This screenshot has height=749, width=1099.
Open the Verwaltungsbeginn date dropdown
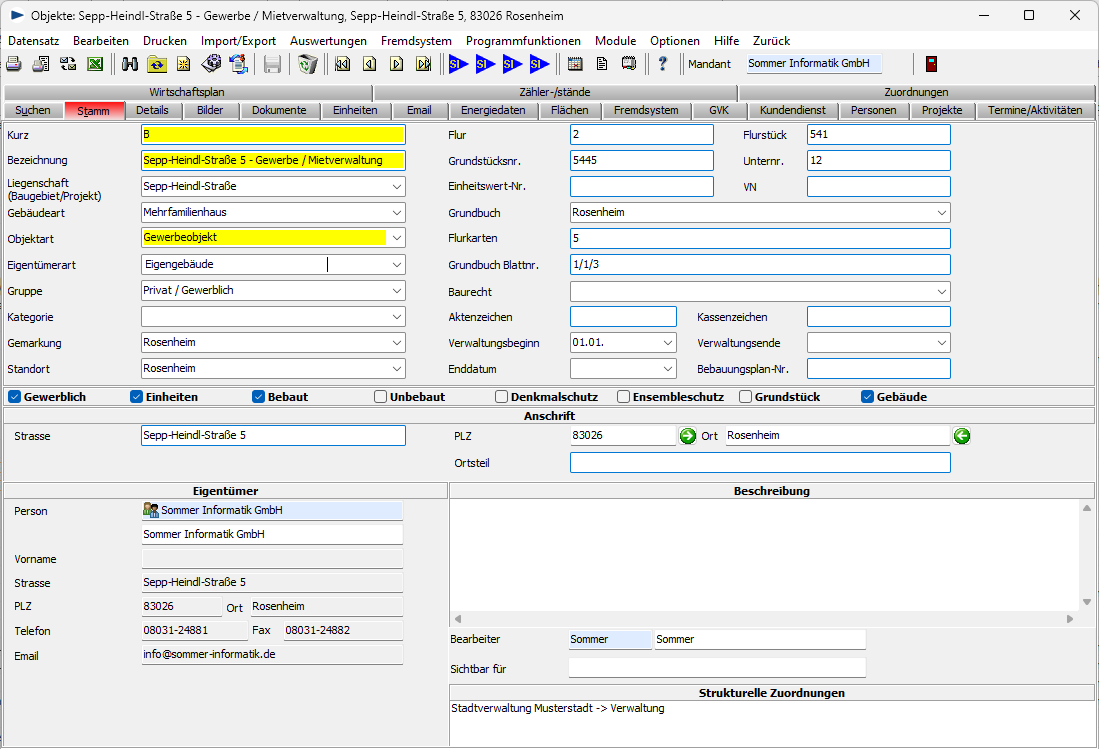(x=667, y=343)
